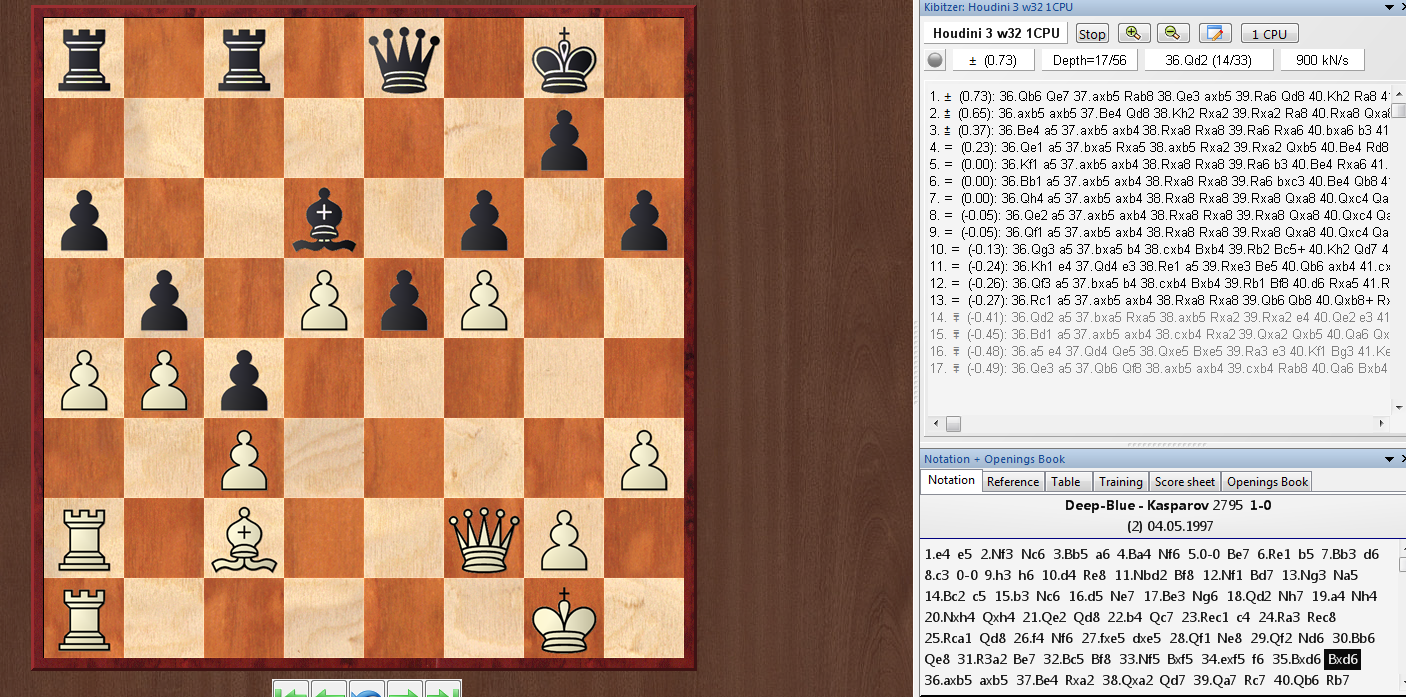The image size is (1406, 697).
Task: Open the Kibitzer pane dropdown arrow
Action: [x=1387, y=8]
